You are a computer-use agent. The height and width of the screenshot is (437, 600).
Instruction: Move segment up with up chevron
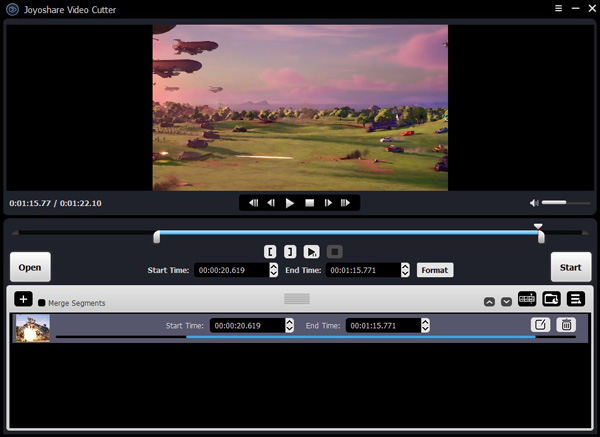[489, 302]
